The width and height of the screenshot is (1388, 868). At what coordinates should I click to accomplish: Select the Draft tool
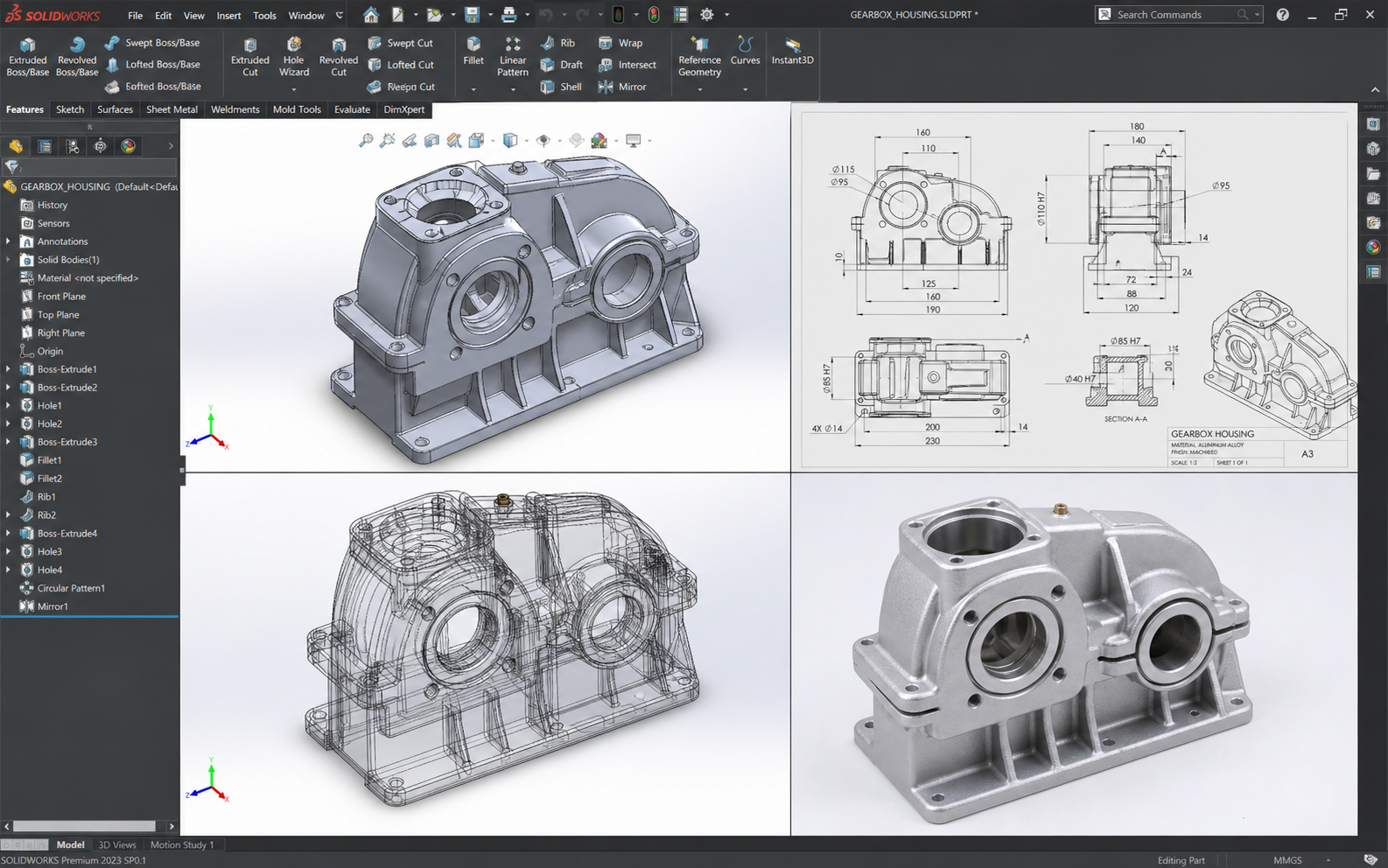[x=562, y=65]
